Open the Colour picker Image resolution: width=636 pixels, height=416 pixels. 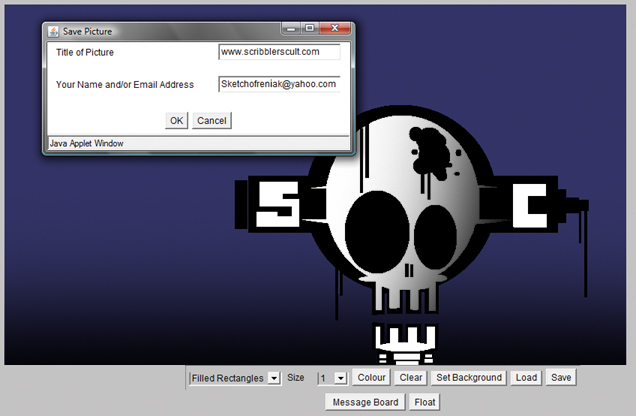(372, 378)
